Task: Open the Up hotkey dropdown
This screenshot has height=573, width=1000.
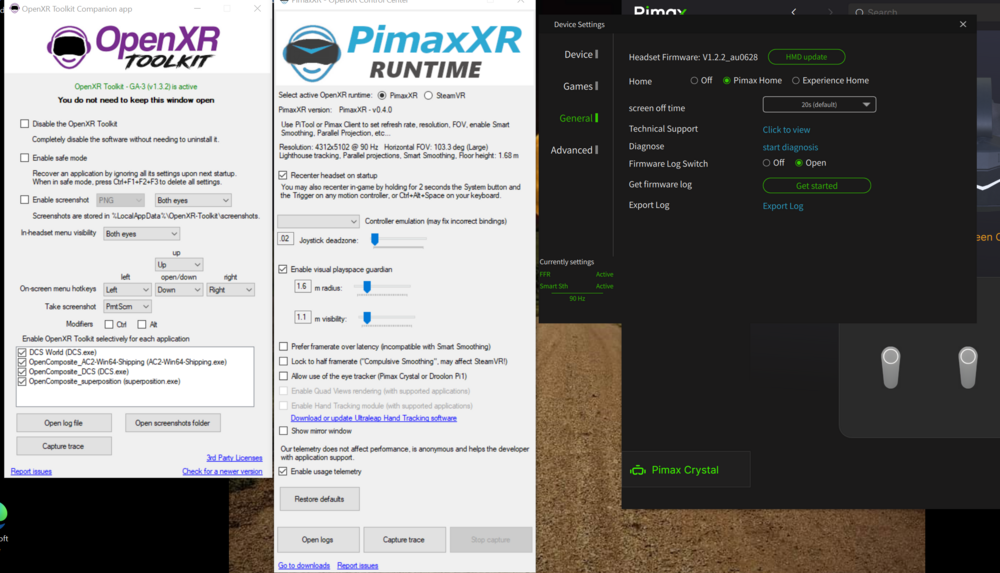Action: pyautogui.click(x=179, y=265)
